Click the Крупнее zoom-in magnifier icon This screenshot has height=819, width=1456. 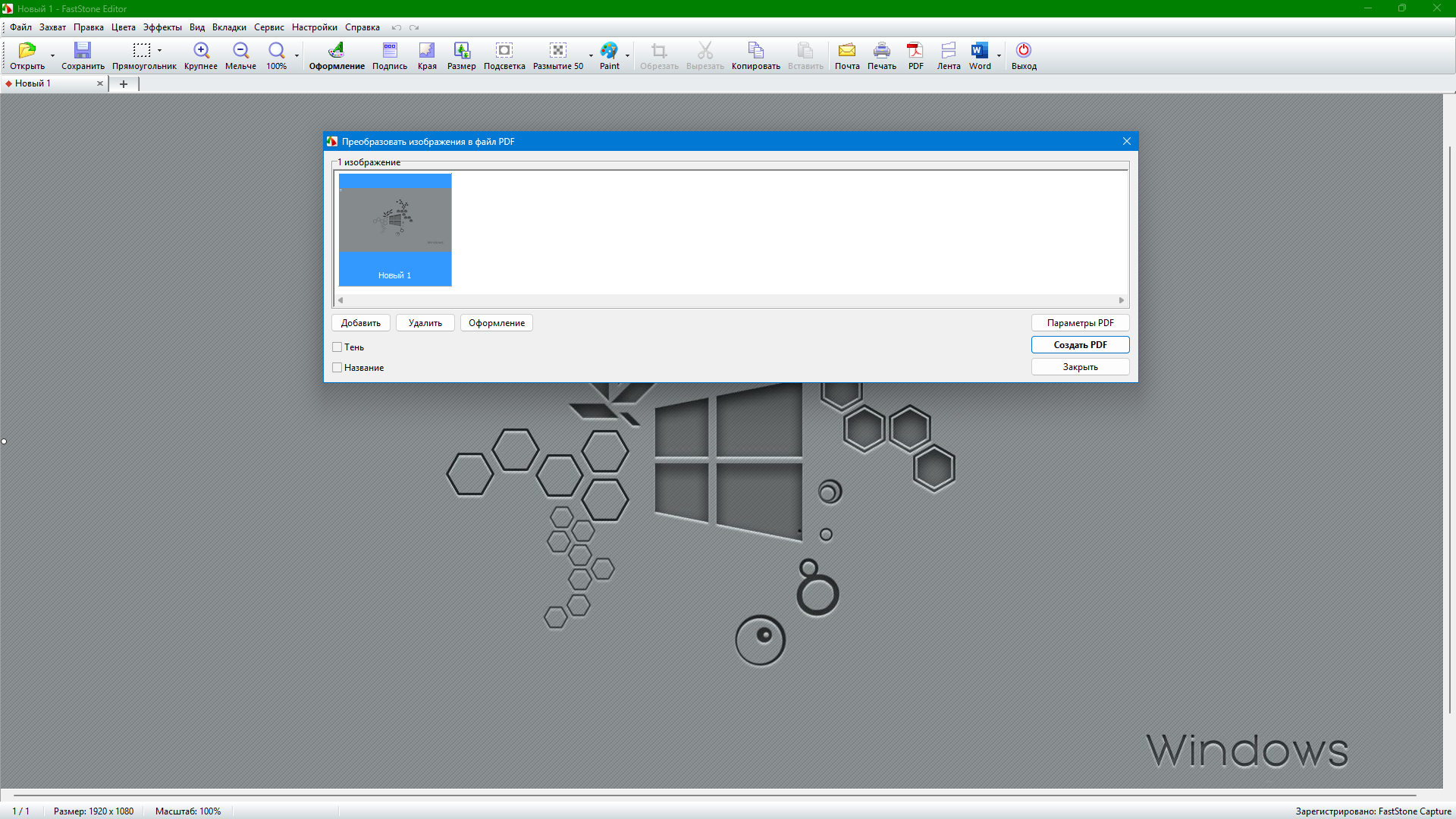pyautogui.click(x=201, y=51)
